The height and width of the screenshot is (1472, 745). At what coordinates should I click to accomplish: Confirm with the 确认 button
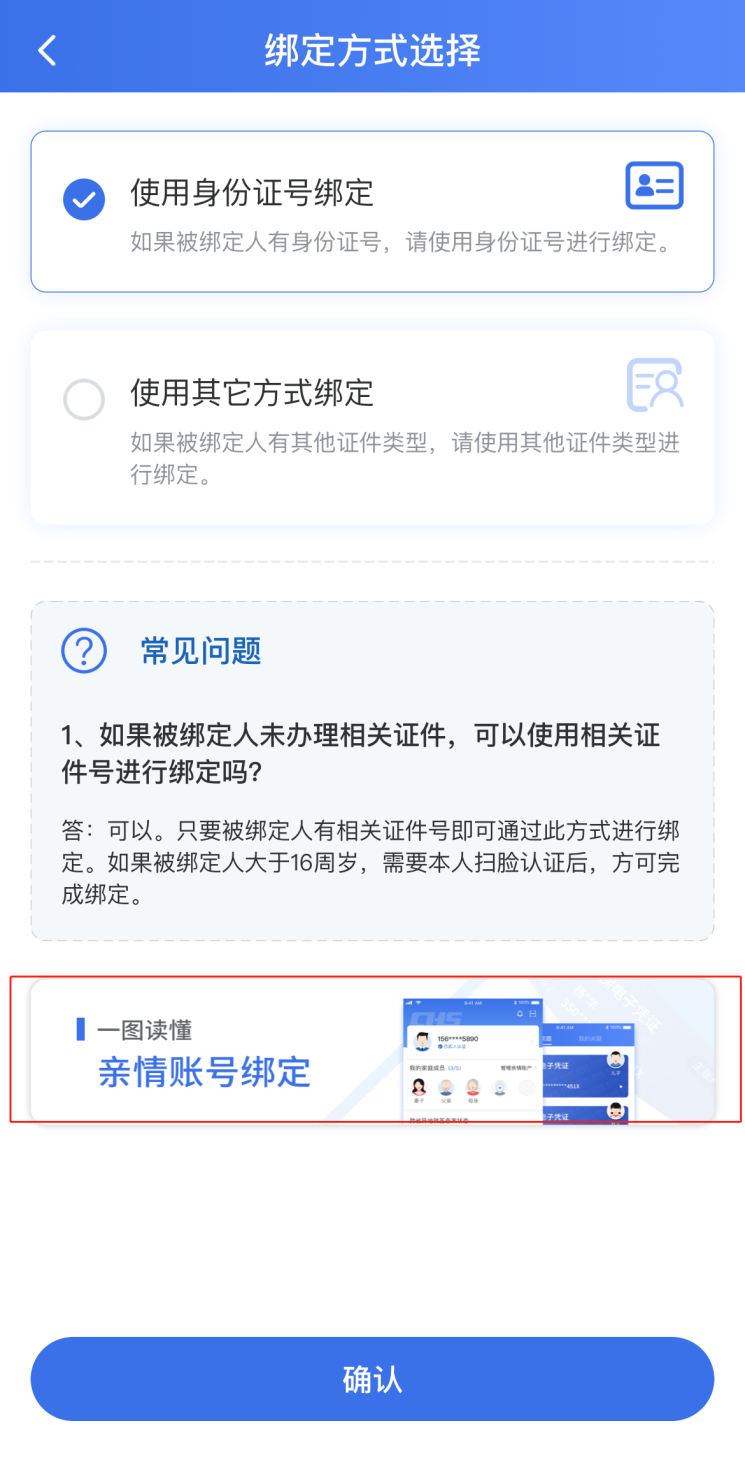click(x=372, y=1379)
